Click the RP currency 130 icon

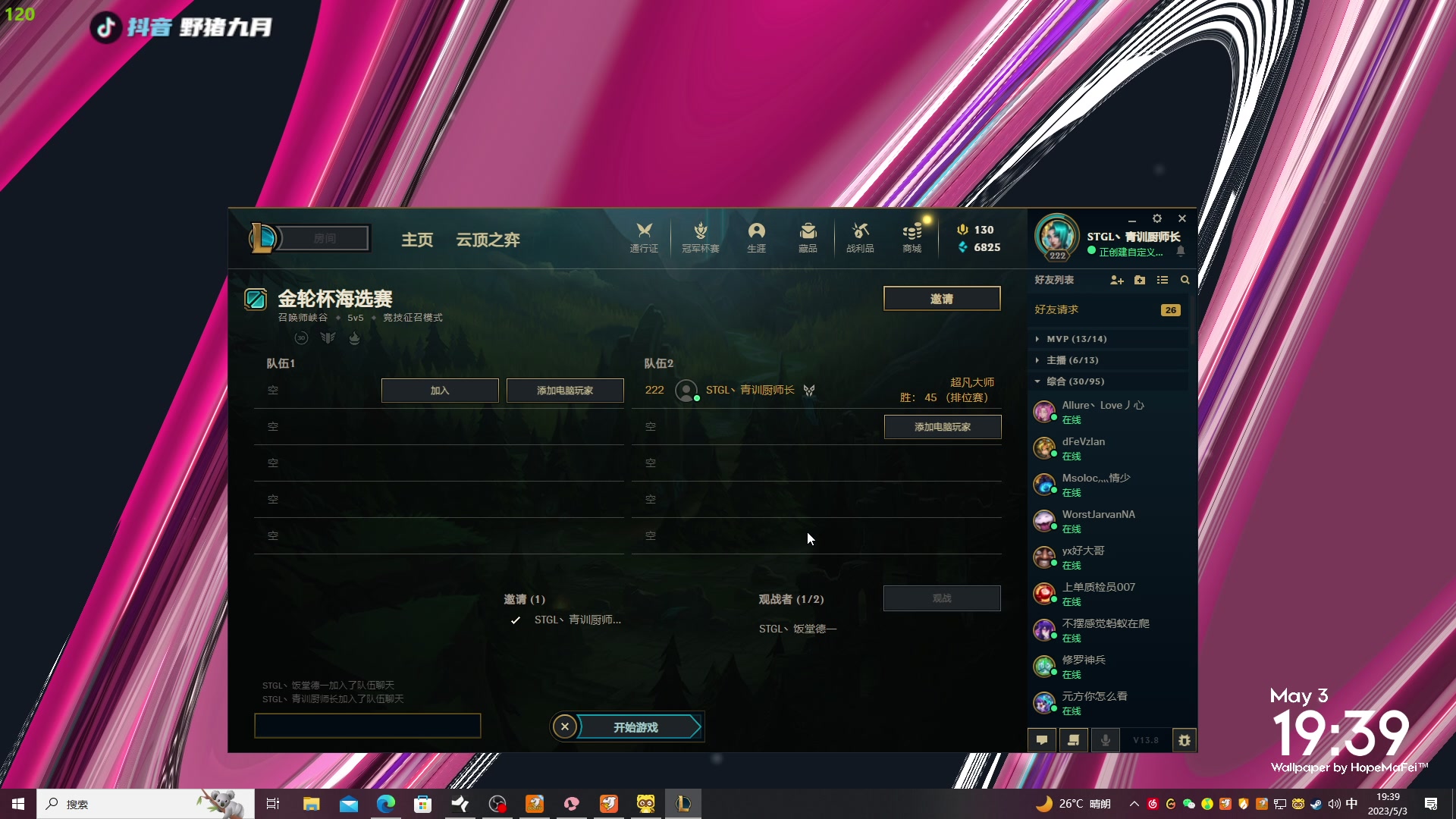(962, 229)
